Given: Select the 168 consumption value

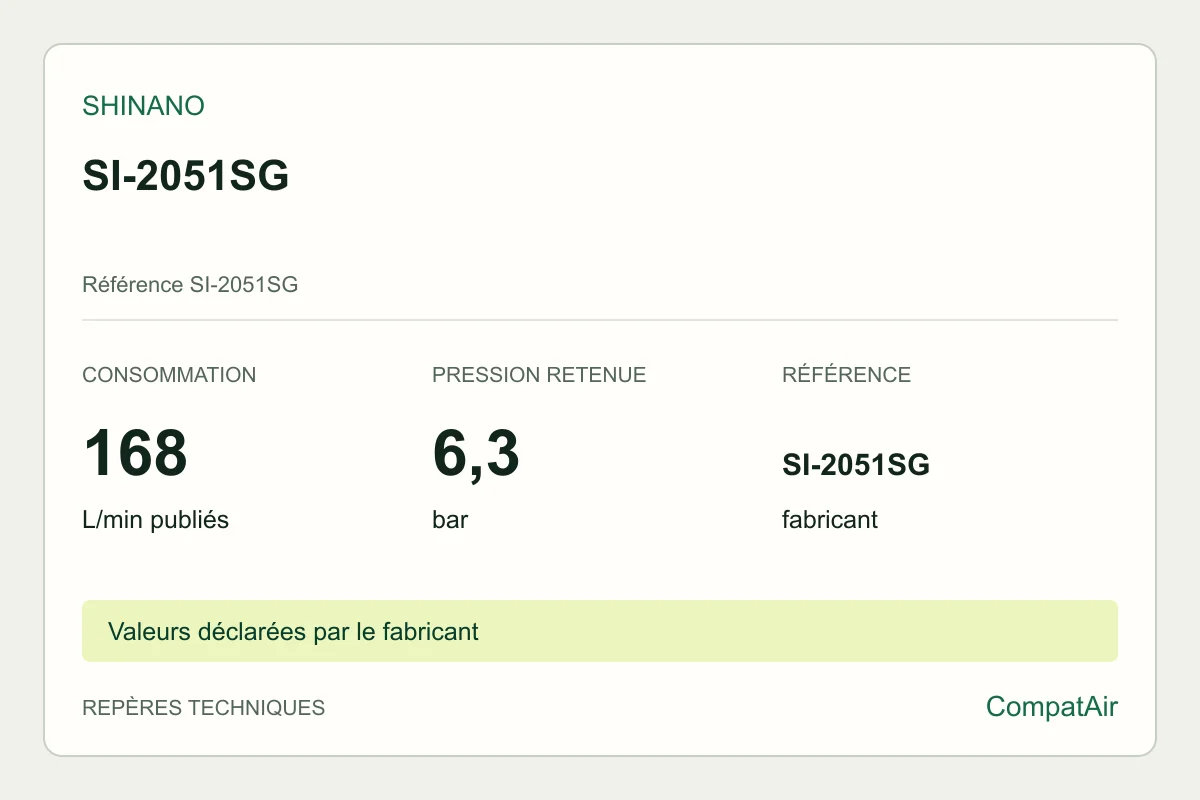Looking at the screenshot, I should pos(135,453).
